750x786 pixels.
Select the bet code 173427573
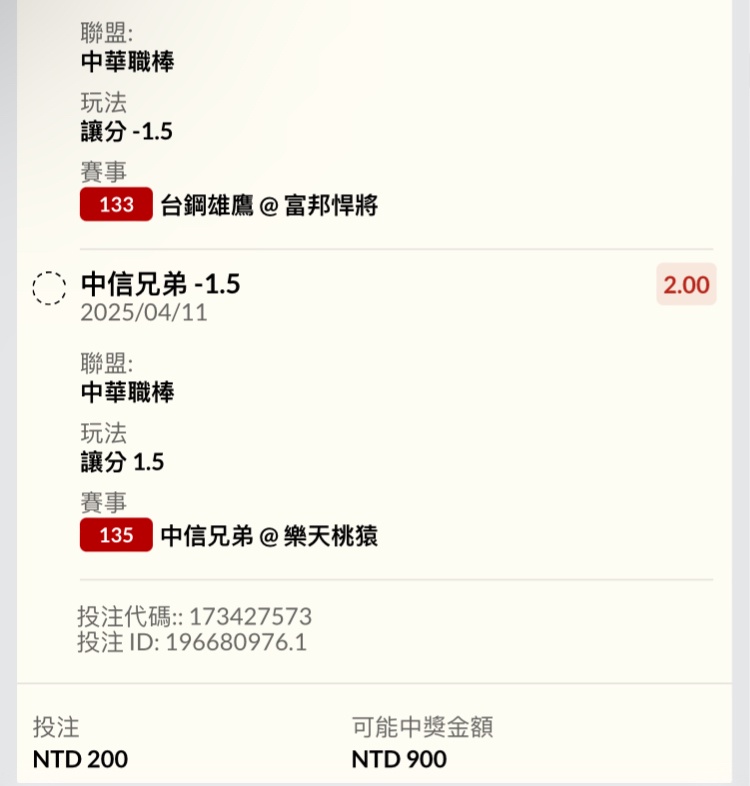click(250, 616)
